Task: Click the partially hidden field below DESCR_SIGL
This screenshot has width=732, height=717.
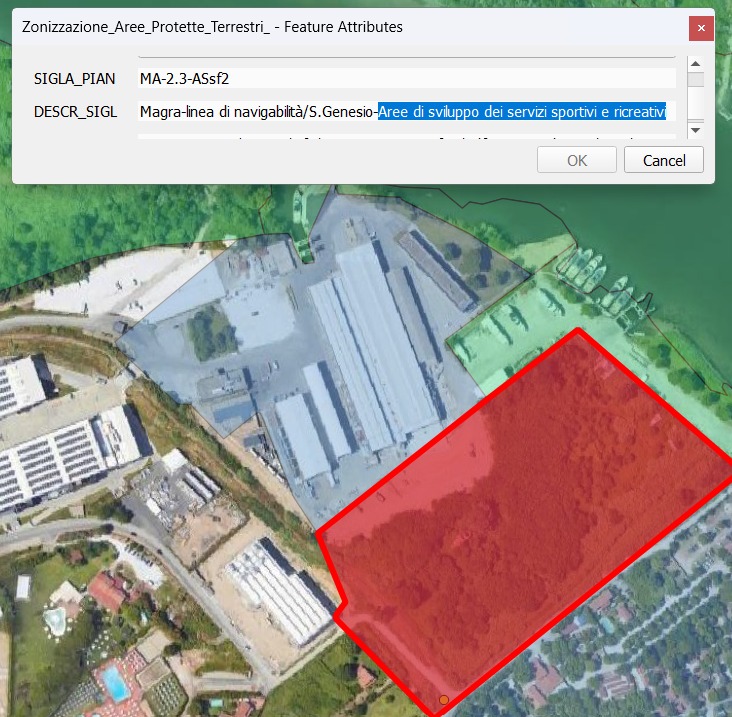Action: click(x=407, y=134)
